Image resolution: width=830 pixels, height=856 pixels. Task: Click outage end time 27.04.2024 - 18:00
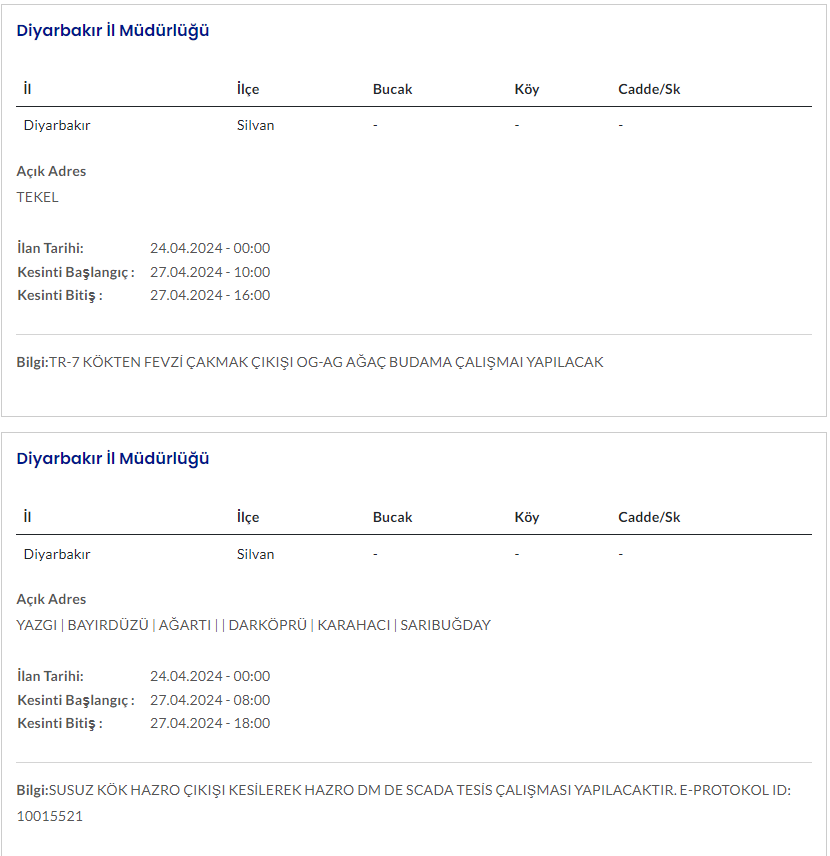coord(210,723)
